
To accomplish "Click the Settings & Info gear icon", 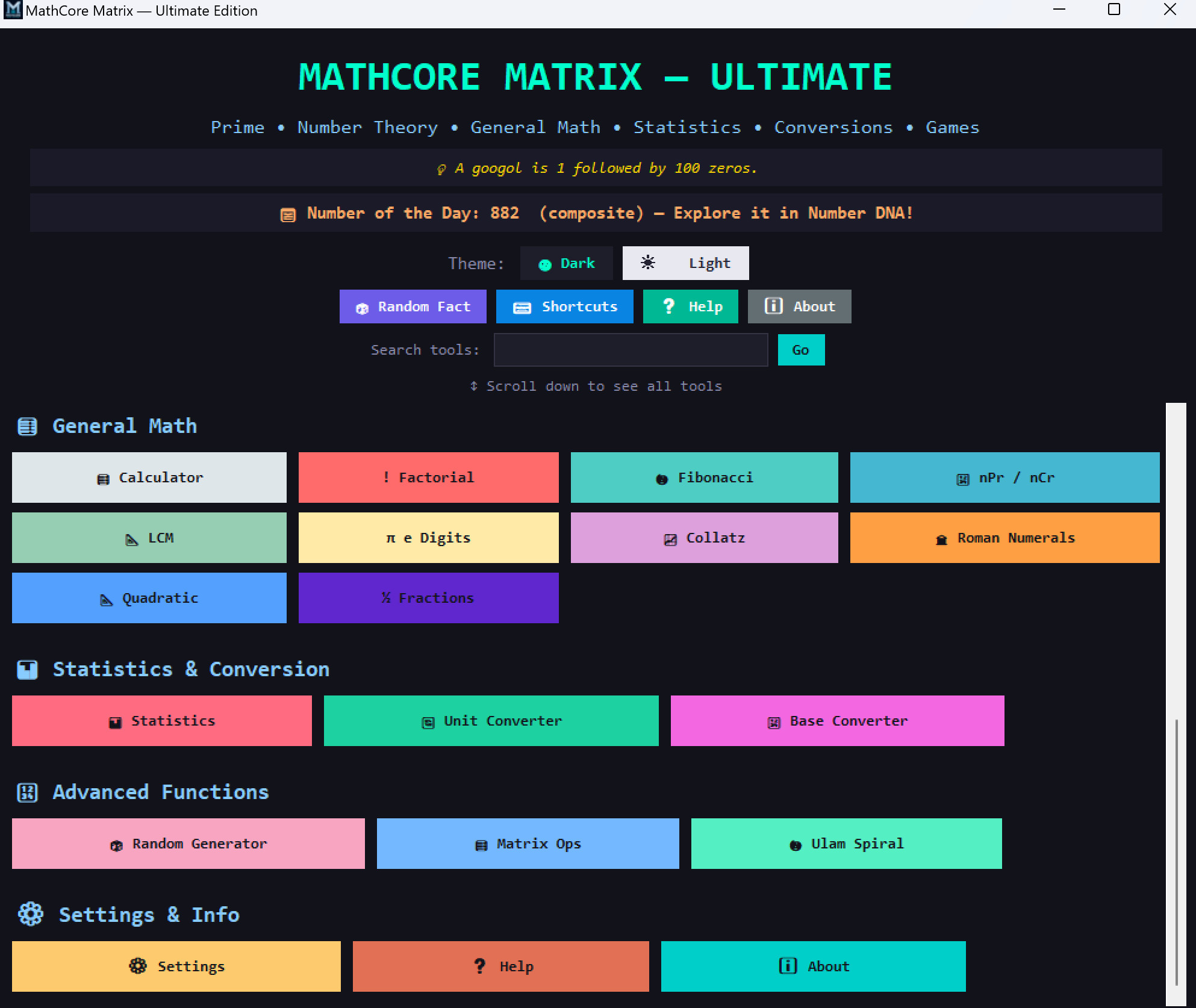I will 31,914.
